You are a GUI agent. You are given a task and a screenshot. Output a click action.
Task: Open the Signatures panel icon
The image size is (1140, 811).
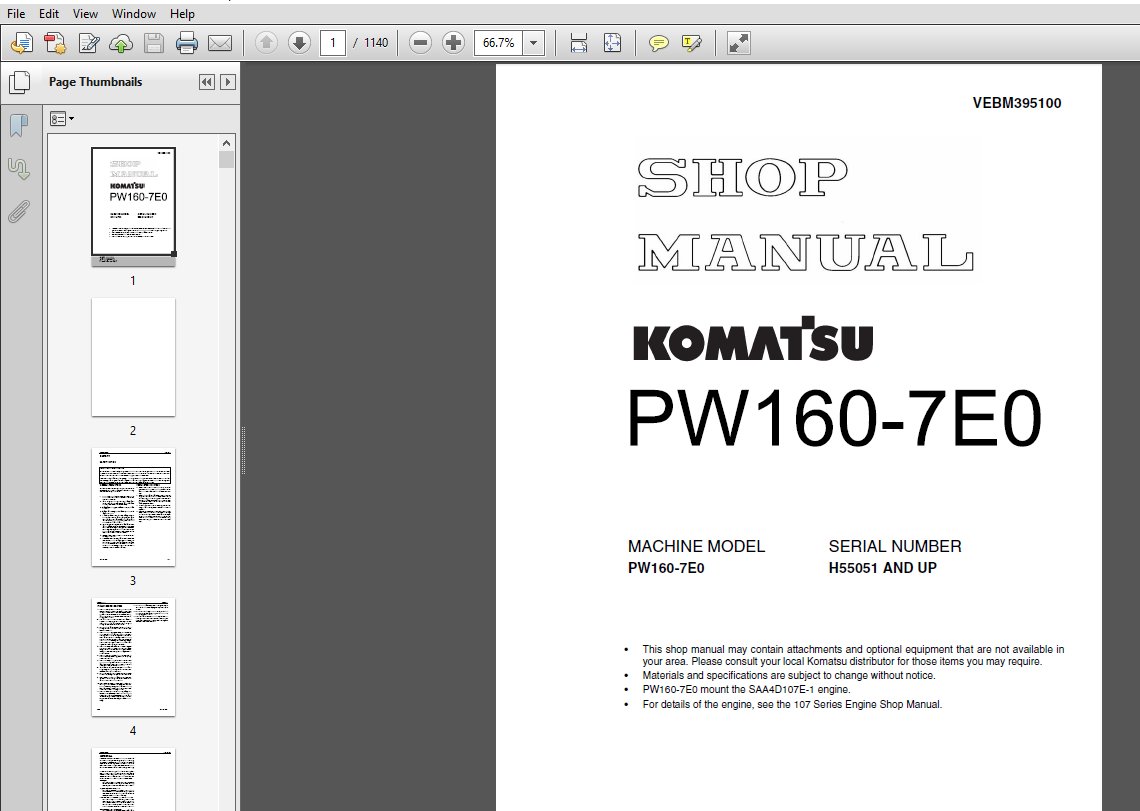pos(19,169)
